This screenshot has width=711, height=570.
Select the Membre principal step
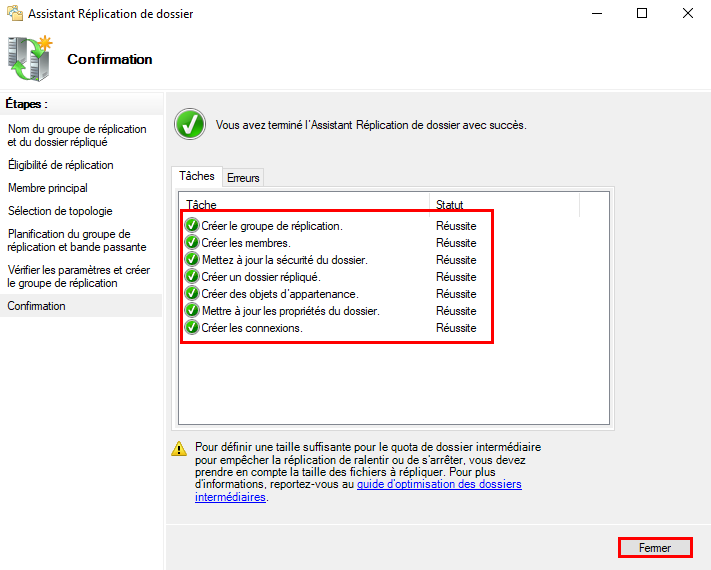pos(48,188)
